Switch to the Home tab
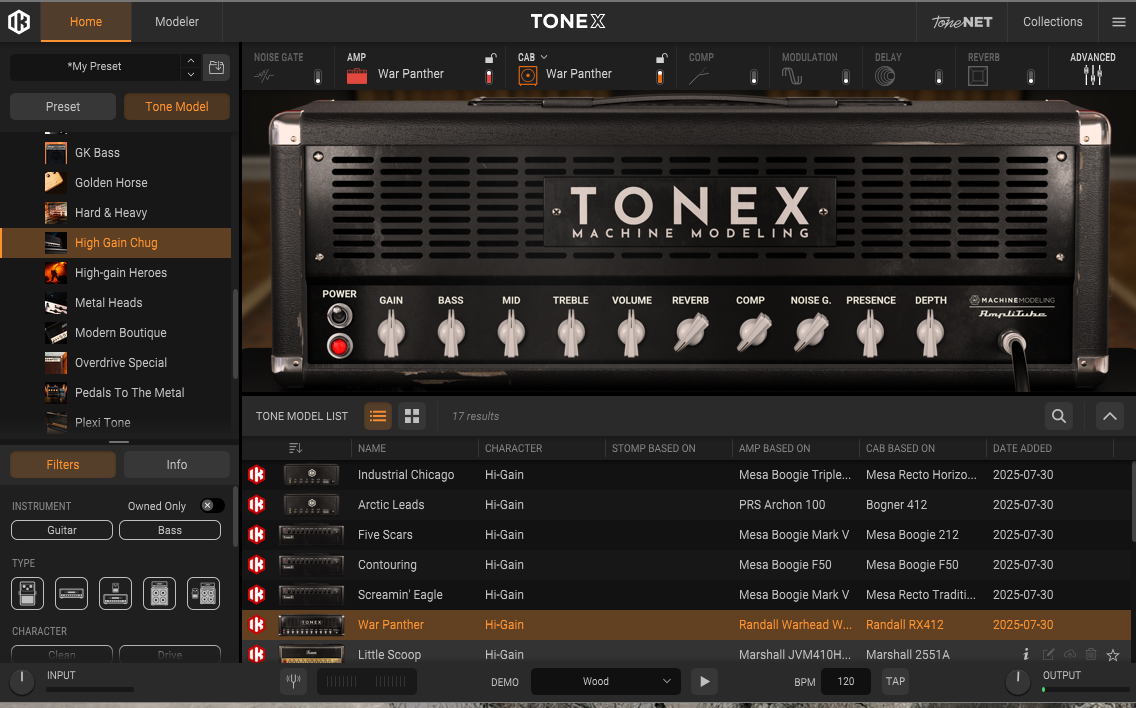The height and width of the screenshot is (708, 1136). 85,22
